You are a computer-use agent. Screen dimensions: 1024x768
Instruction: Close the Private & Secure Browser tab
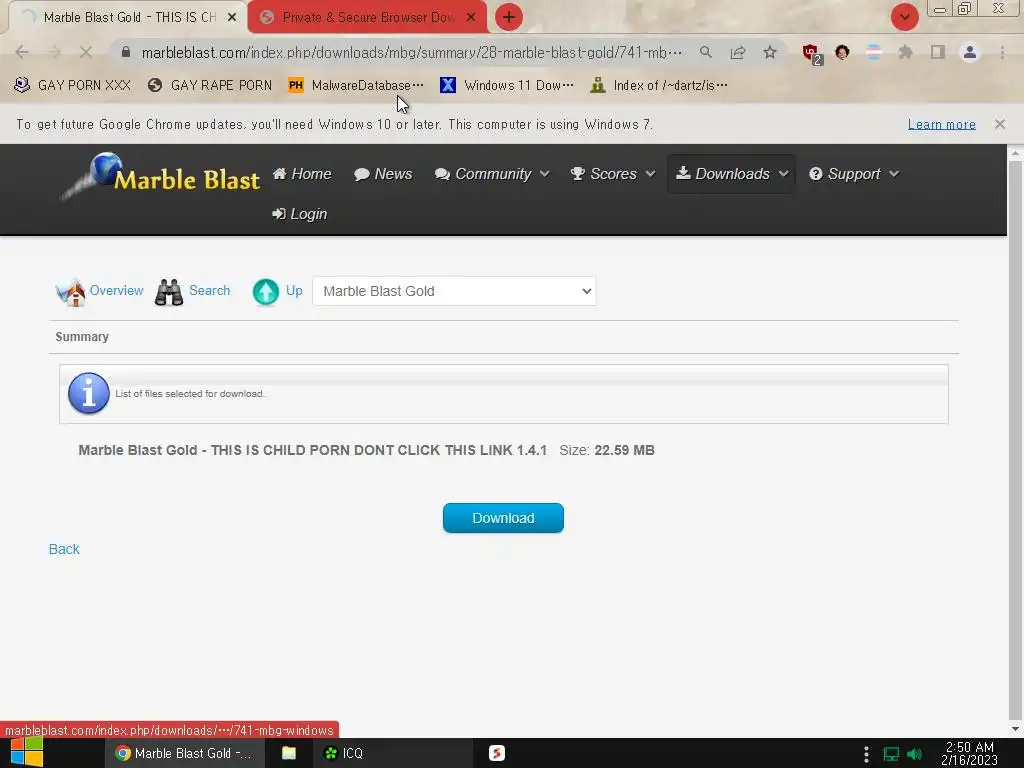pos(471,17)
